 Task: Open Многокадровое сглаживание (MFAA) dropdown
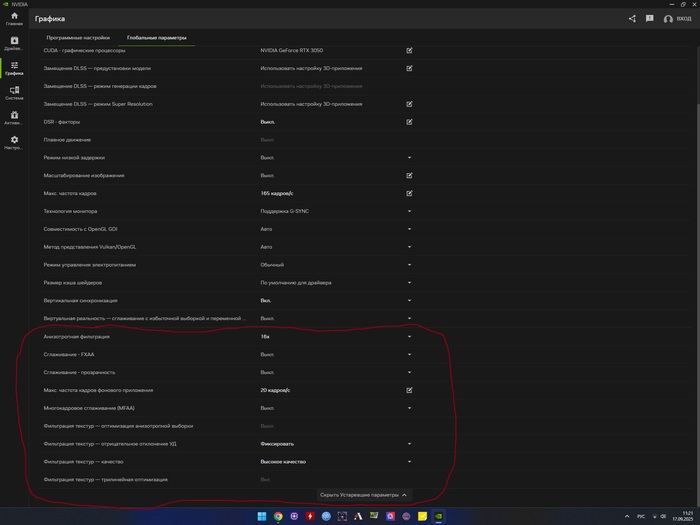tap(409, 408)
